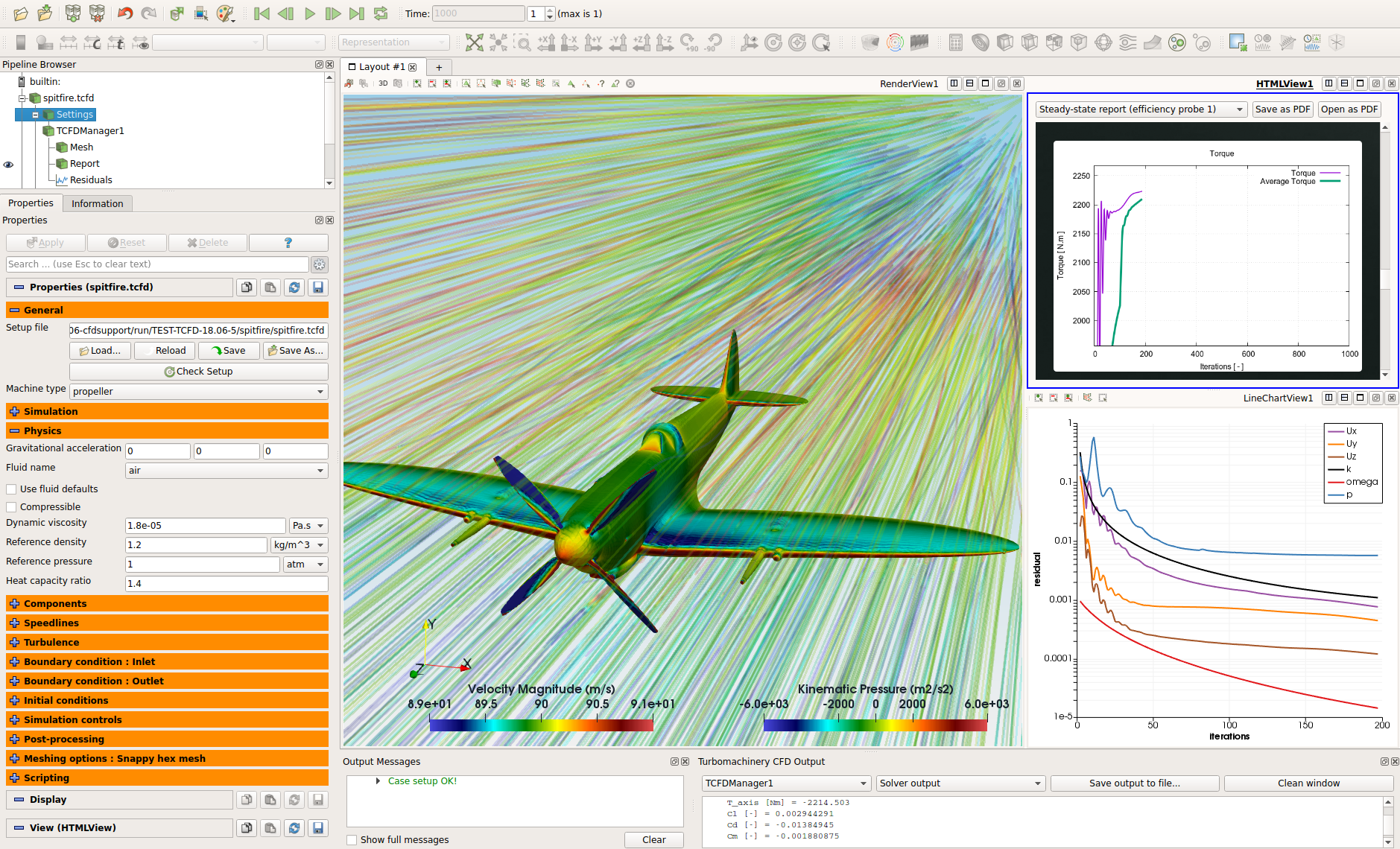
Task: Click the Reset camera icon
Action: (x=474, y=42)
